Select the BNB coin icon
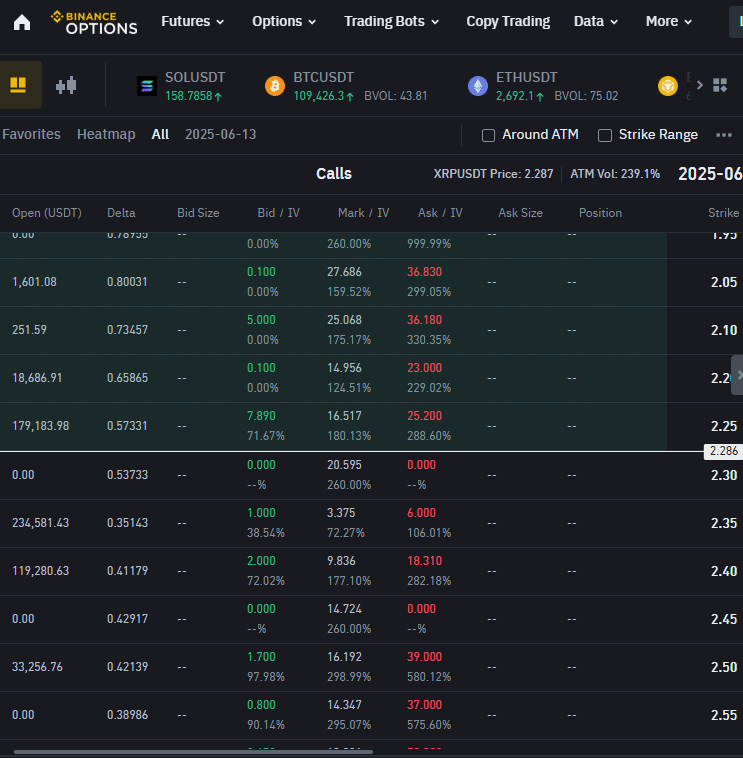 point(668,87)
